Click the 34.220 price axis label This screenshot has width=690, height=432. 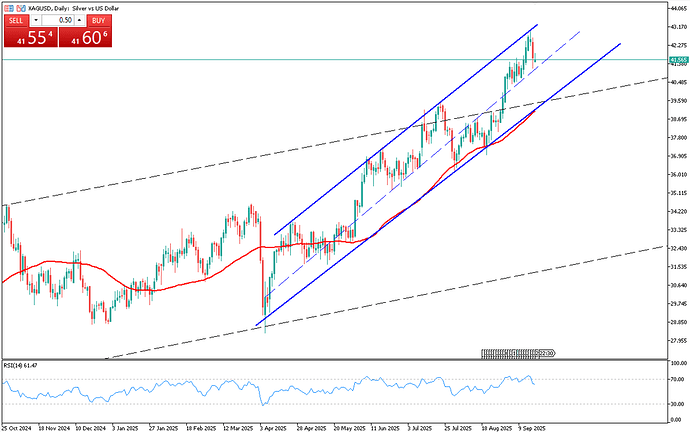pyautogui.click(x=678, y=212)
